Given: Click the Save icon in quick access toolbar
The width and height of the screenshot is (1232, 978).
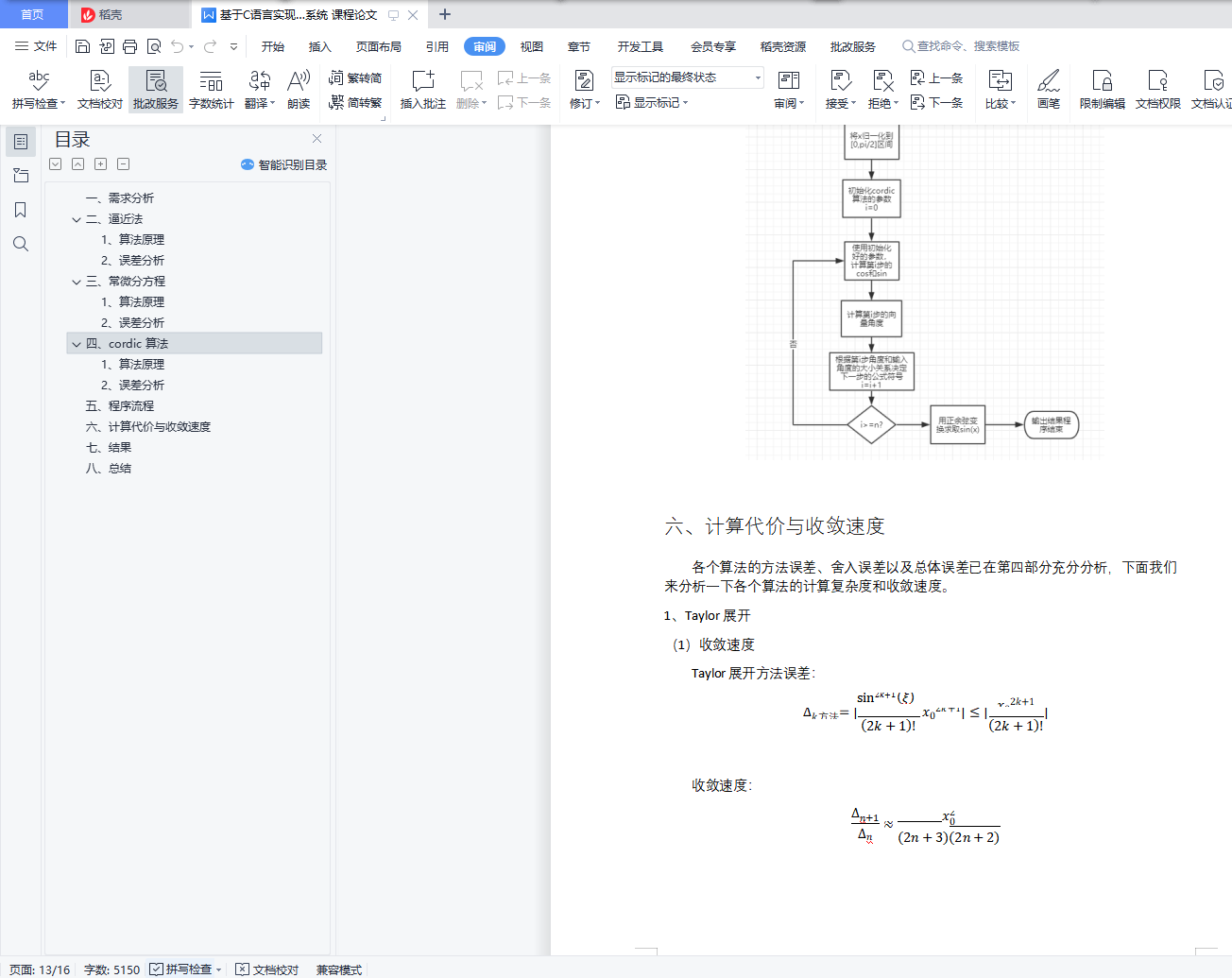Looking at the screenshot, I should [82, 46].
